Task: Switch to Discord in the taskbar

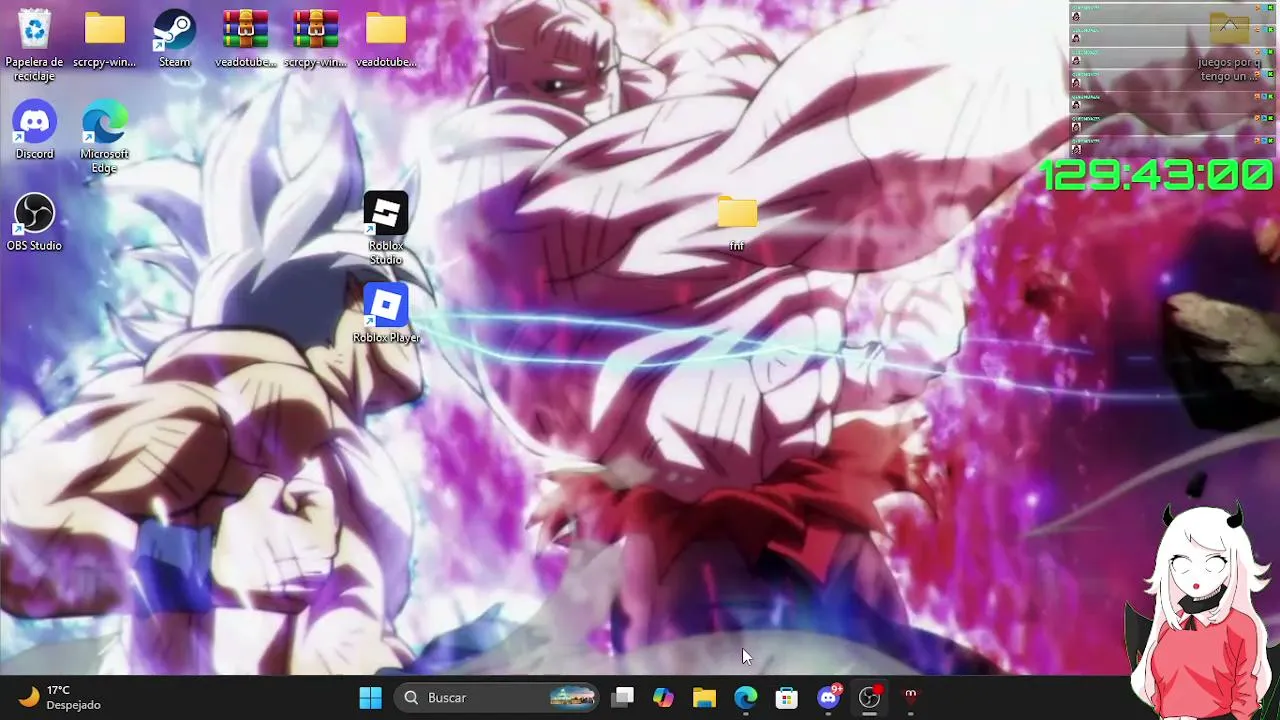Action: 829,698
